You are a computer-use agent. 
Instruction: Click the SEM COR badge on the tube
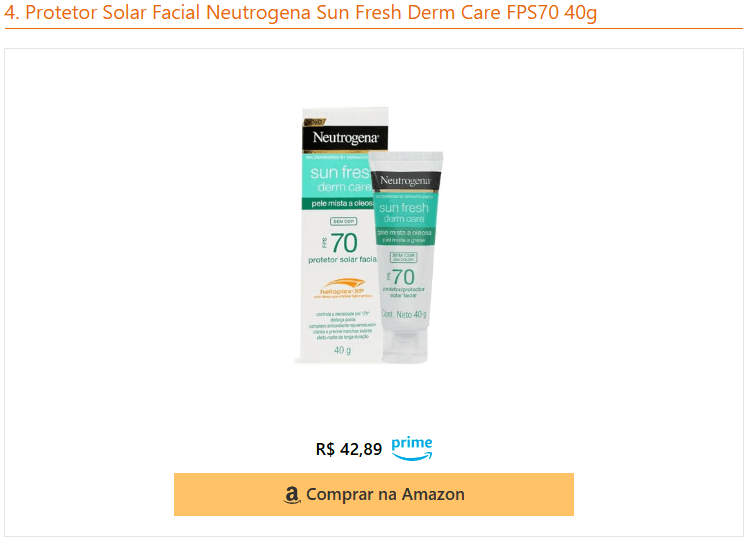tap(404, 257)
